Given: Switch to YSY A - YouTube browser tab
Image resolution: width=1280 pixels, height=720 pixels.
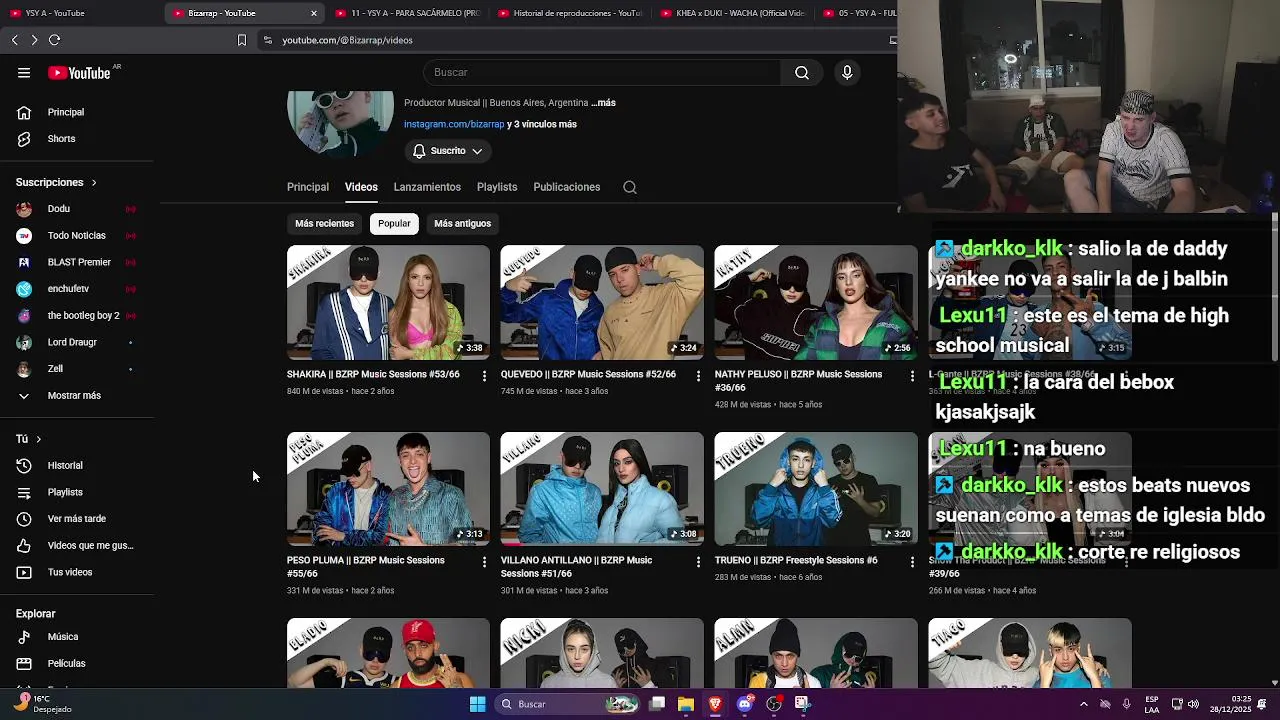Looking at the screenshot, I should tap(80, 13).
